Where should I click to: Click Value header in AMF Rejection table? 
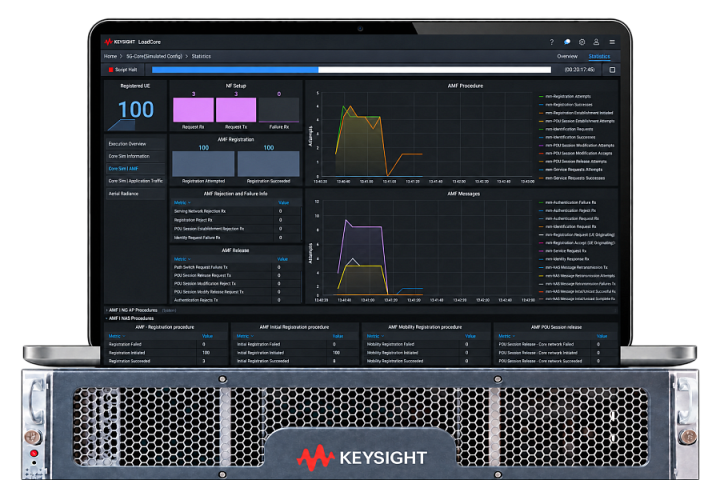[284, 203]
